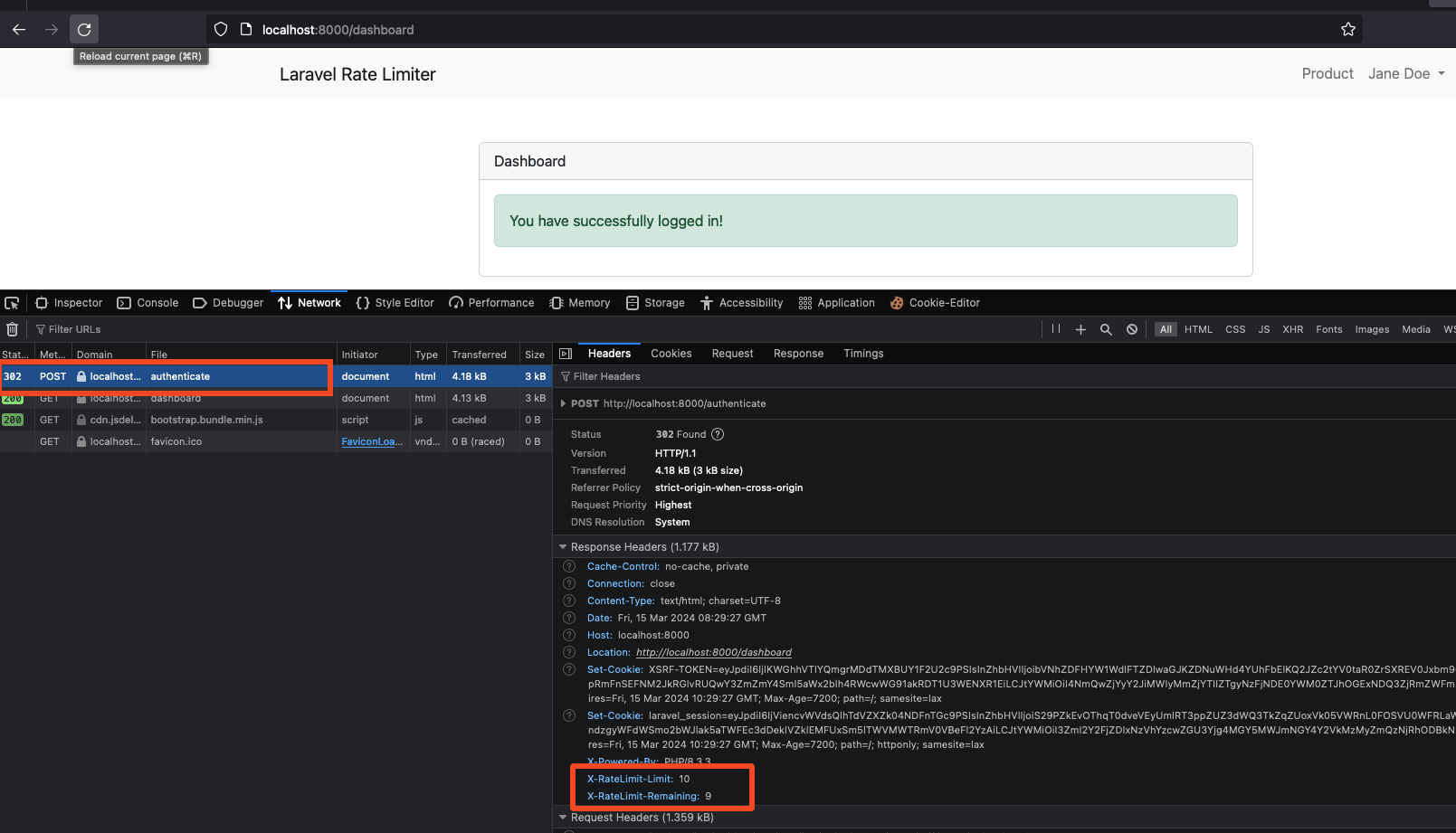The width and height of the screenshot is (1456, 833).
Task: Click the bookmark star icon in address bar
Action: pyautogui.click(x=1347, y=30)
